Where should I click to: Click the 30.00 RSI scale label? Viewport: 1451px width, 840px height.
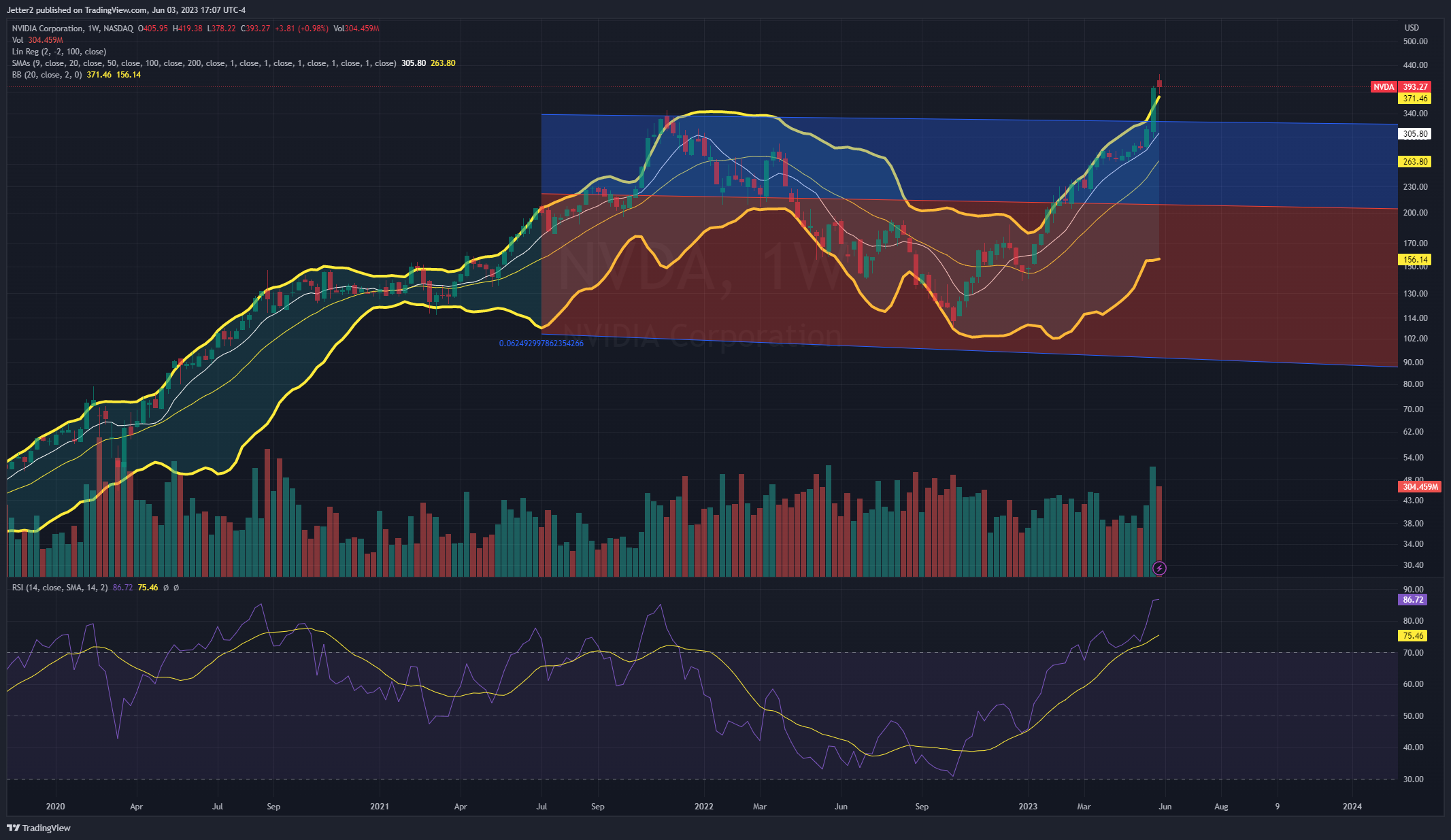pyautogui.click(x=1414, y=779)
